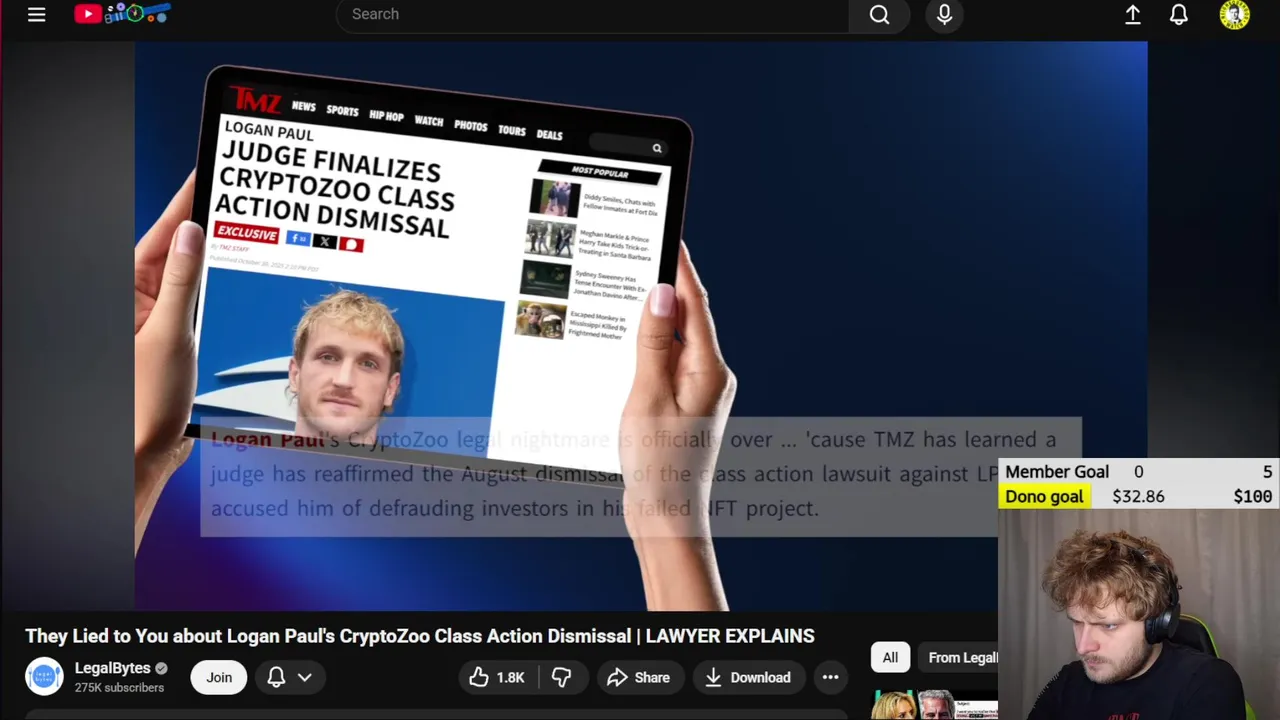Open the recommended video thumbnail below chips
The image size is (1280, 720).
[934, 704]
